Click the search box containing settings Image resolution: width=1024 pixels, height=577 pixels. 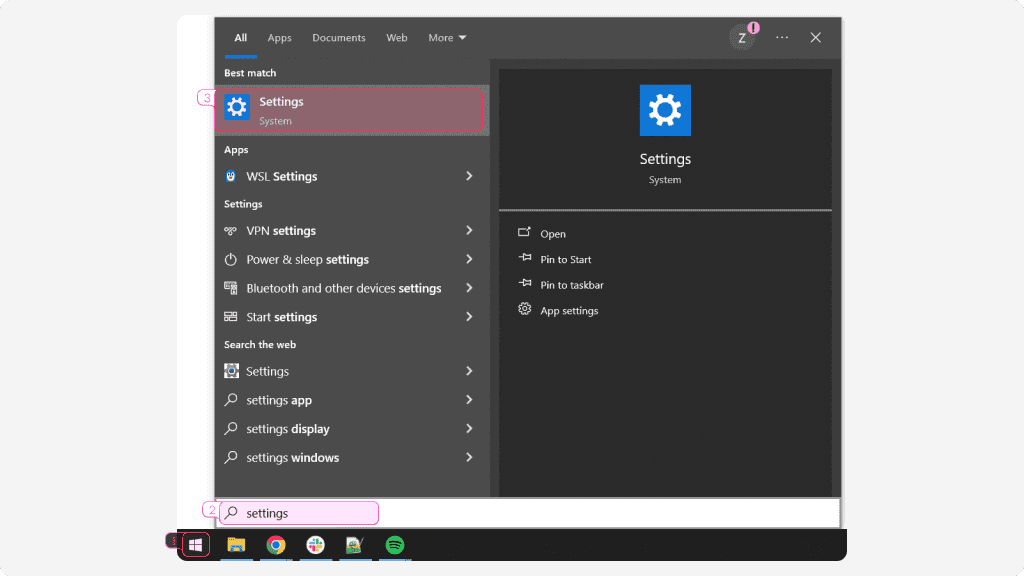(x=300, y=513)
